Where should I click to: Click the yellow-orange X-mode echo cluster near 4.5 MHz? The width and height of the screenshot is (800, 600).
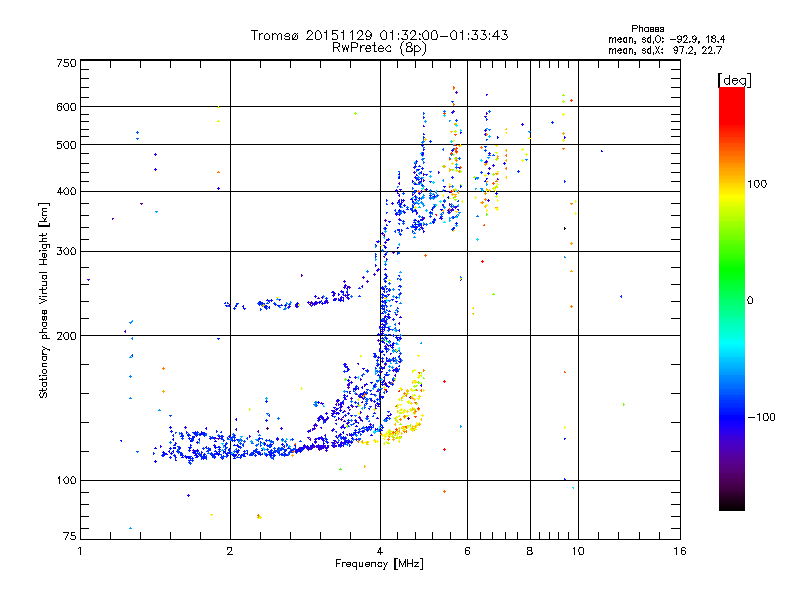click(x=406, y=411)
